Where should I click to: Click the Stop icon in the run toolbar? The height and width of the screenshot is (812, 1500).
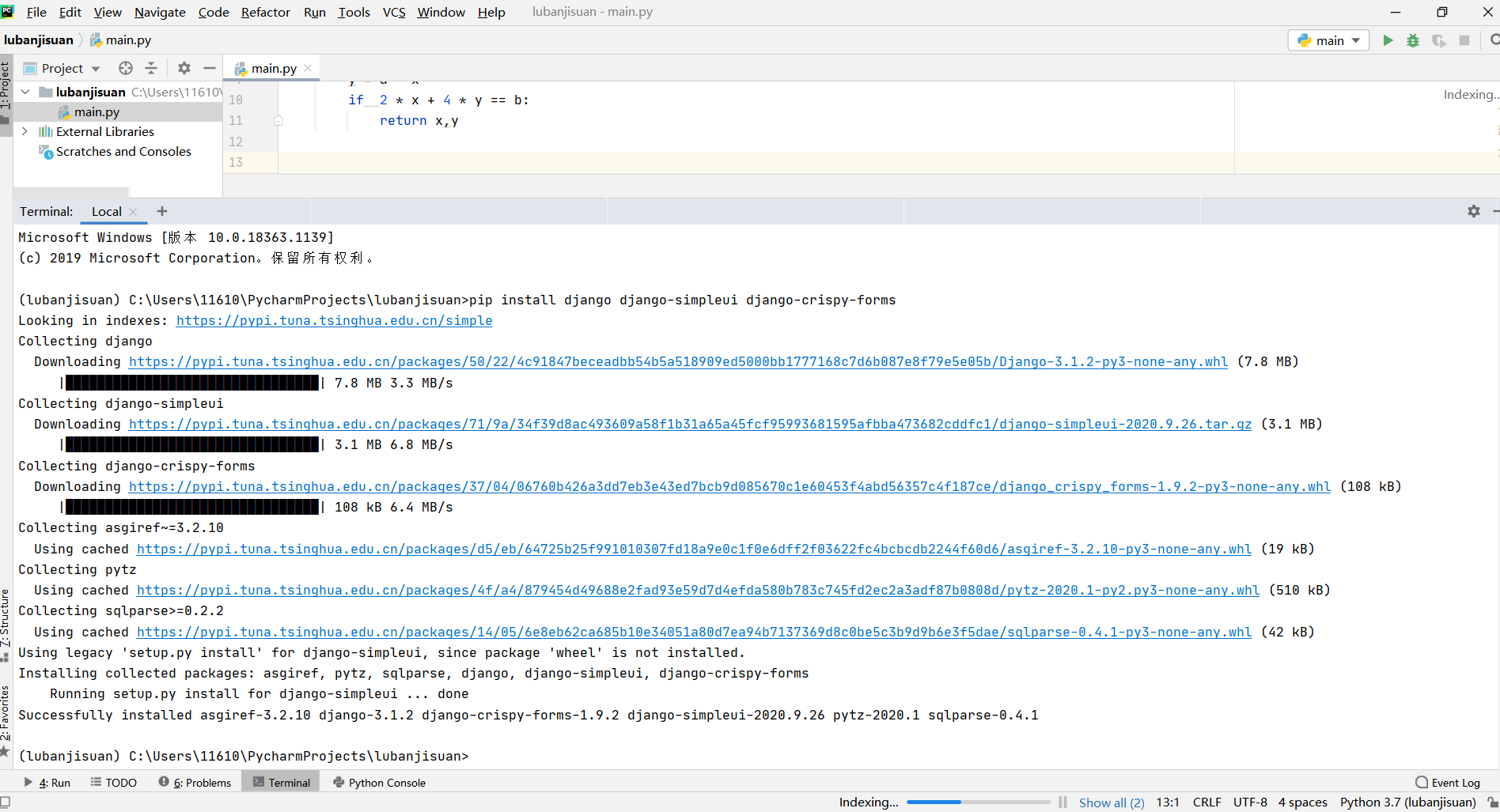pos(1464,40)
